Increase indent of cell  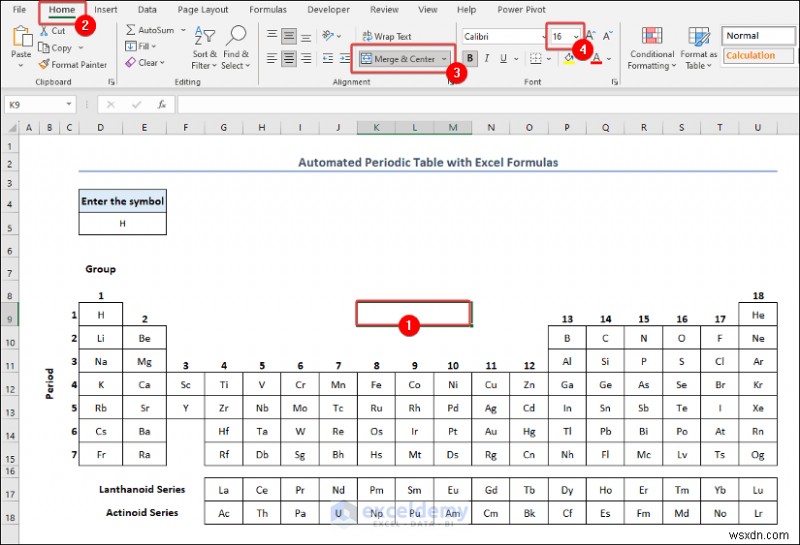344,58
